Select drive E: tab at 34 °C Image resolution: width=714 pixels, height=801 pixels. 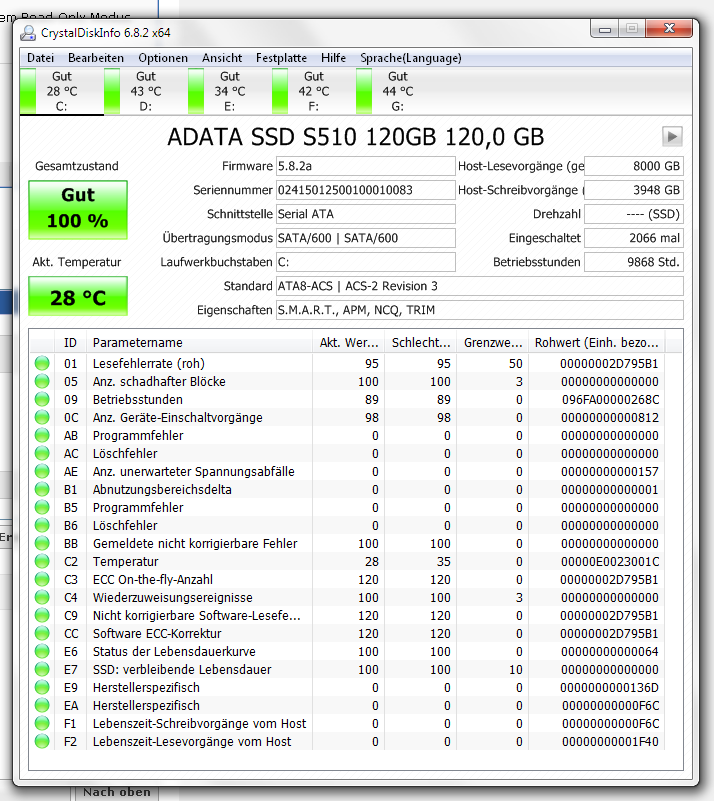point(230,91)
